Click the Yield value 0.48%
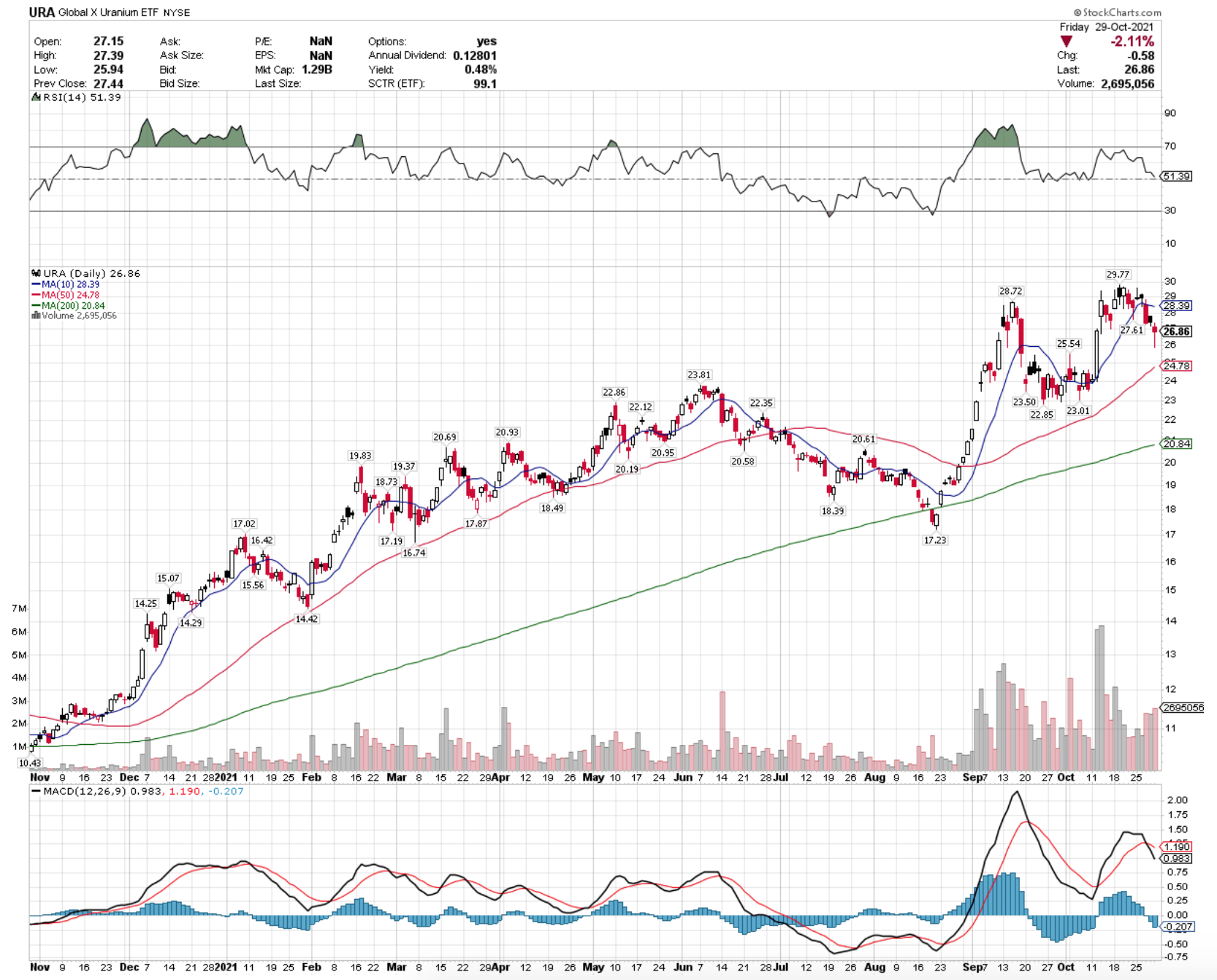Screen dimensions: 1217x980 (481, 69)
